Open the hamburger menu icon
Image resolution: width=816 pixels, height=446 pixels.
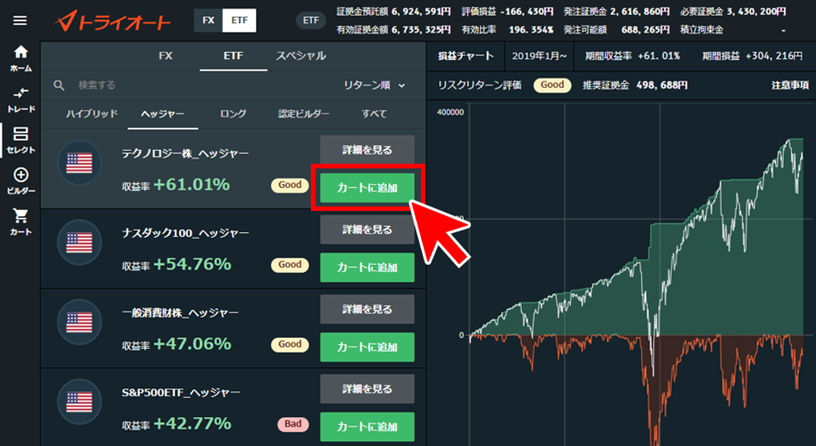(20, 21)
